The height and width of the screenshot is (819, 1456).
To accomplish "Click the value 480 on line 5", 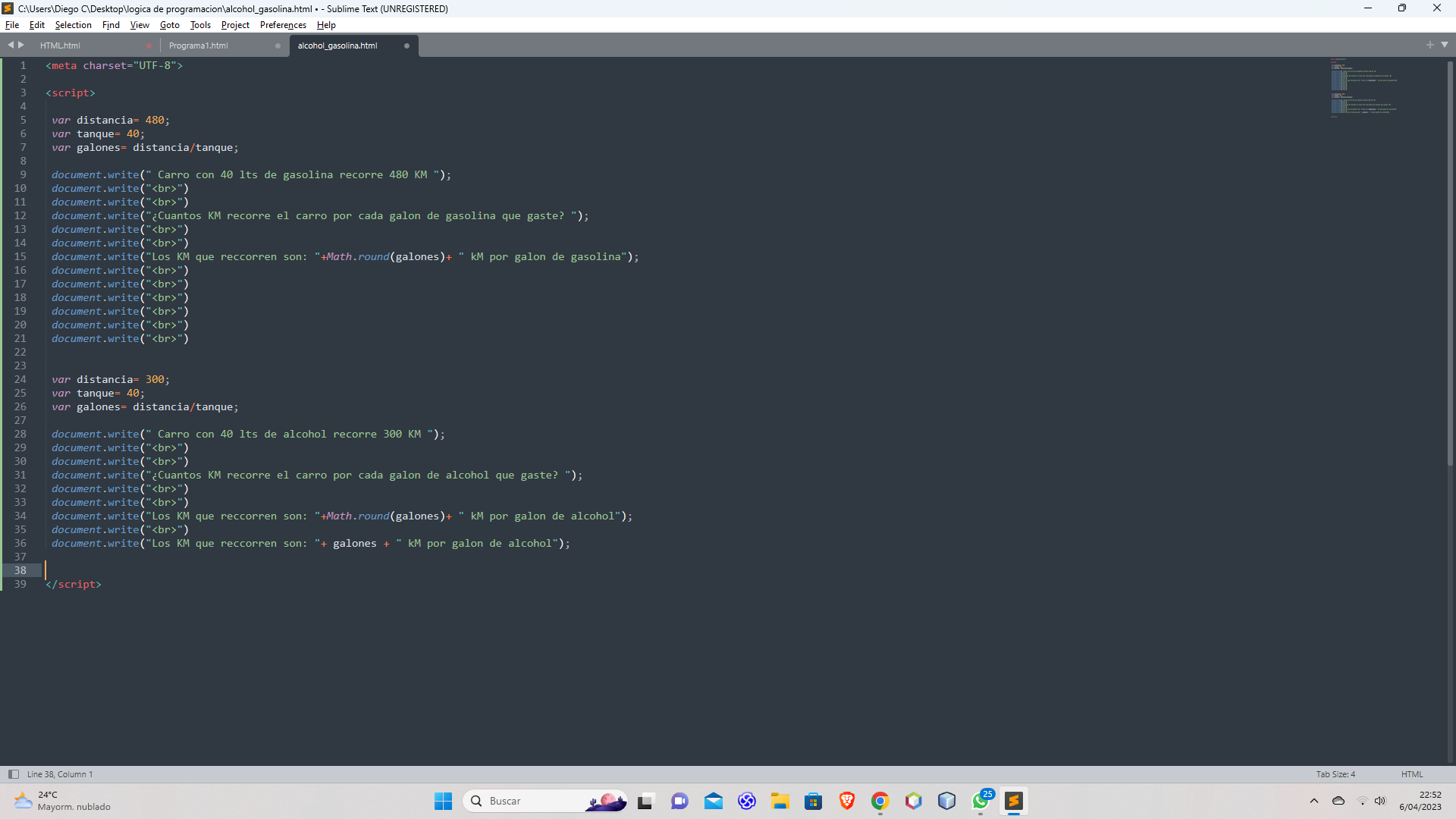I will [x=155, y=120].
